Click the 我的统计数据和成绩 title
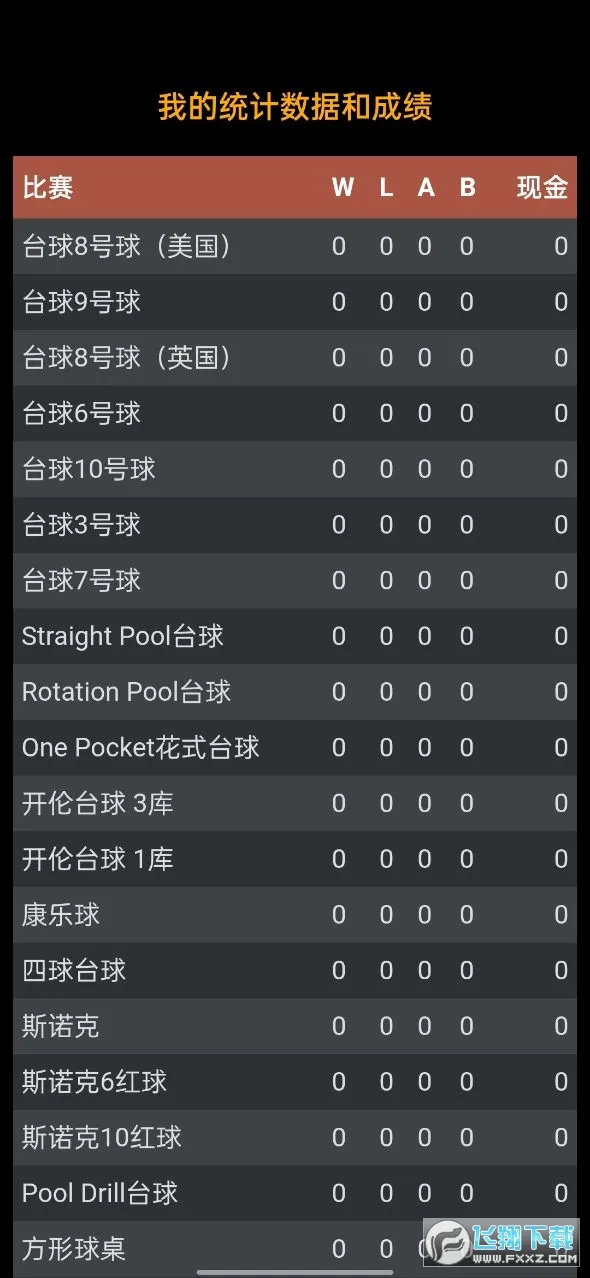 pyautogui.click(x=295, y=103)
